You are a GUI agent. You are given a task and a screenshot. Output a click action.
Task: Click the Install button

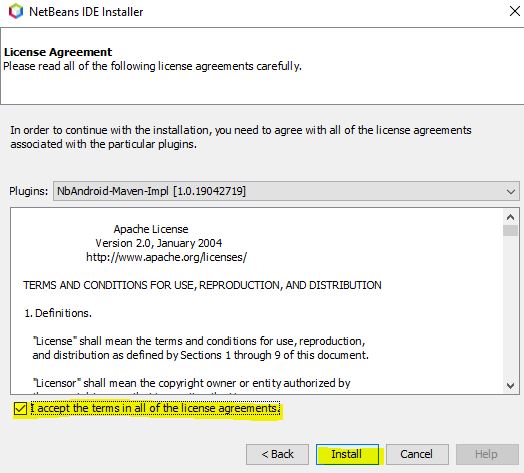coord(347,454)
